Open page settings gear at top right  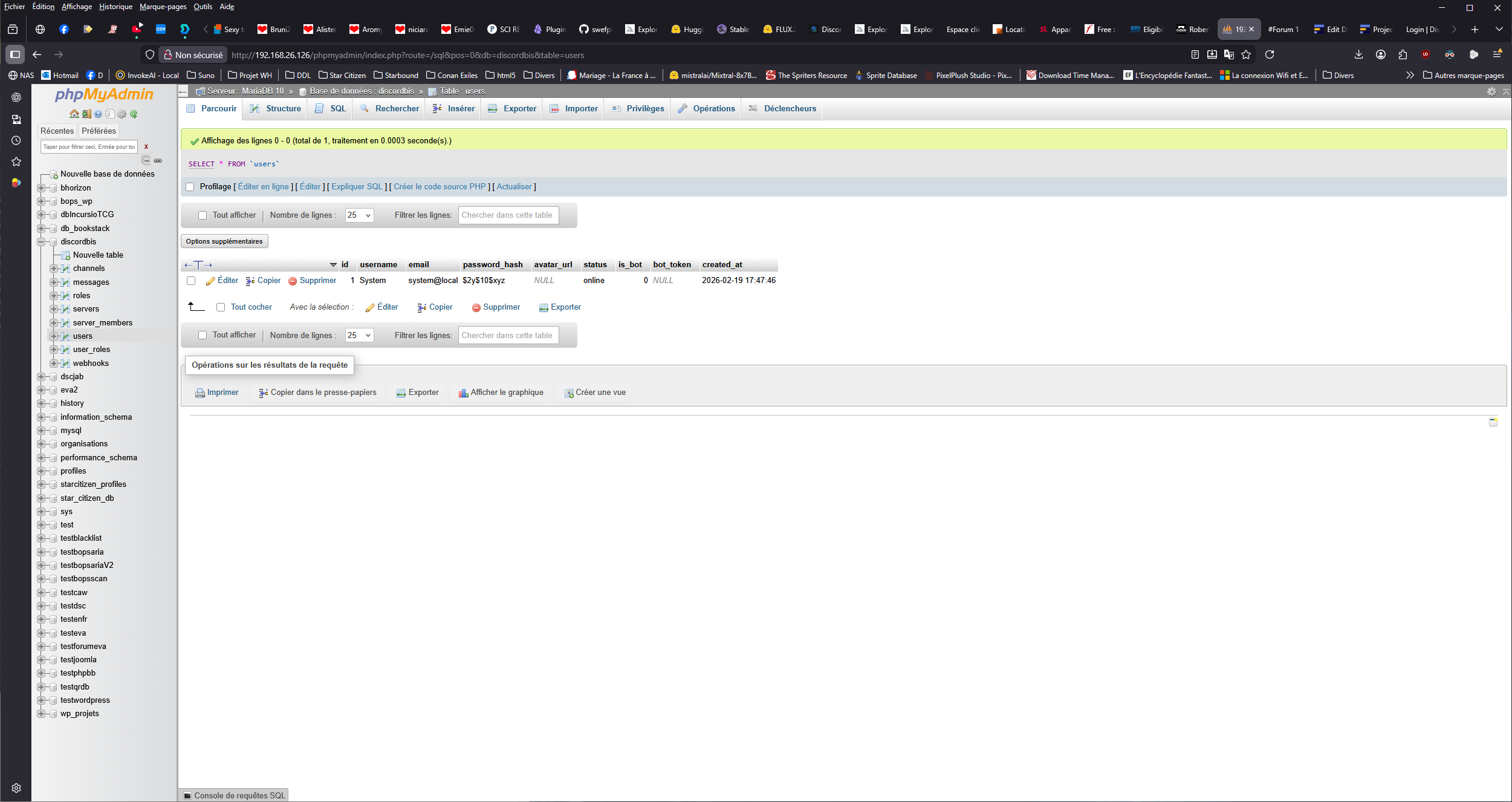(x=1491, y=91)
